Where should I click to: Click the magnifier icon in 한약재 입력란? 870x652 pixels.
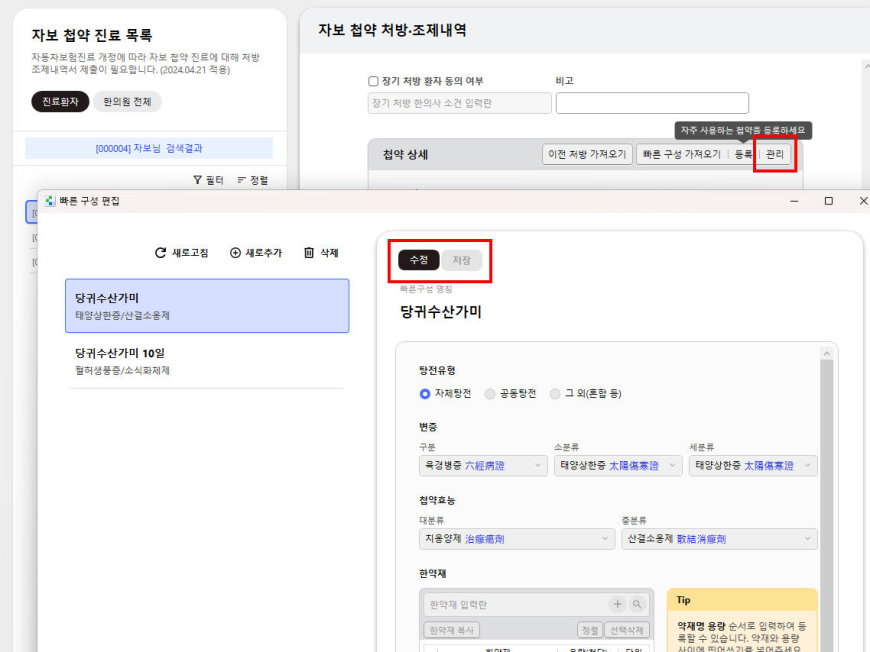[x=637, y=604]
